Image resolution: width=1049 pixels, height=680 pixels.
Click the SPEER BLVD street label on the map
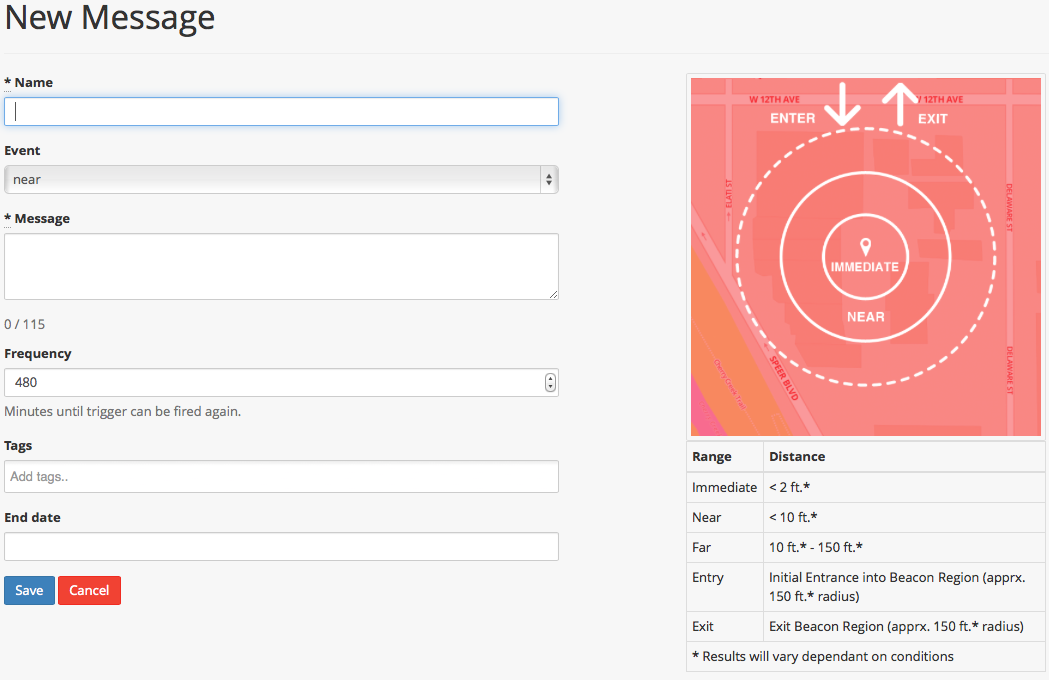click(x=783, y=378)
